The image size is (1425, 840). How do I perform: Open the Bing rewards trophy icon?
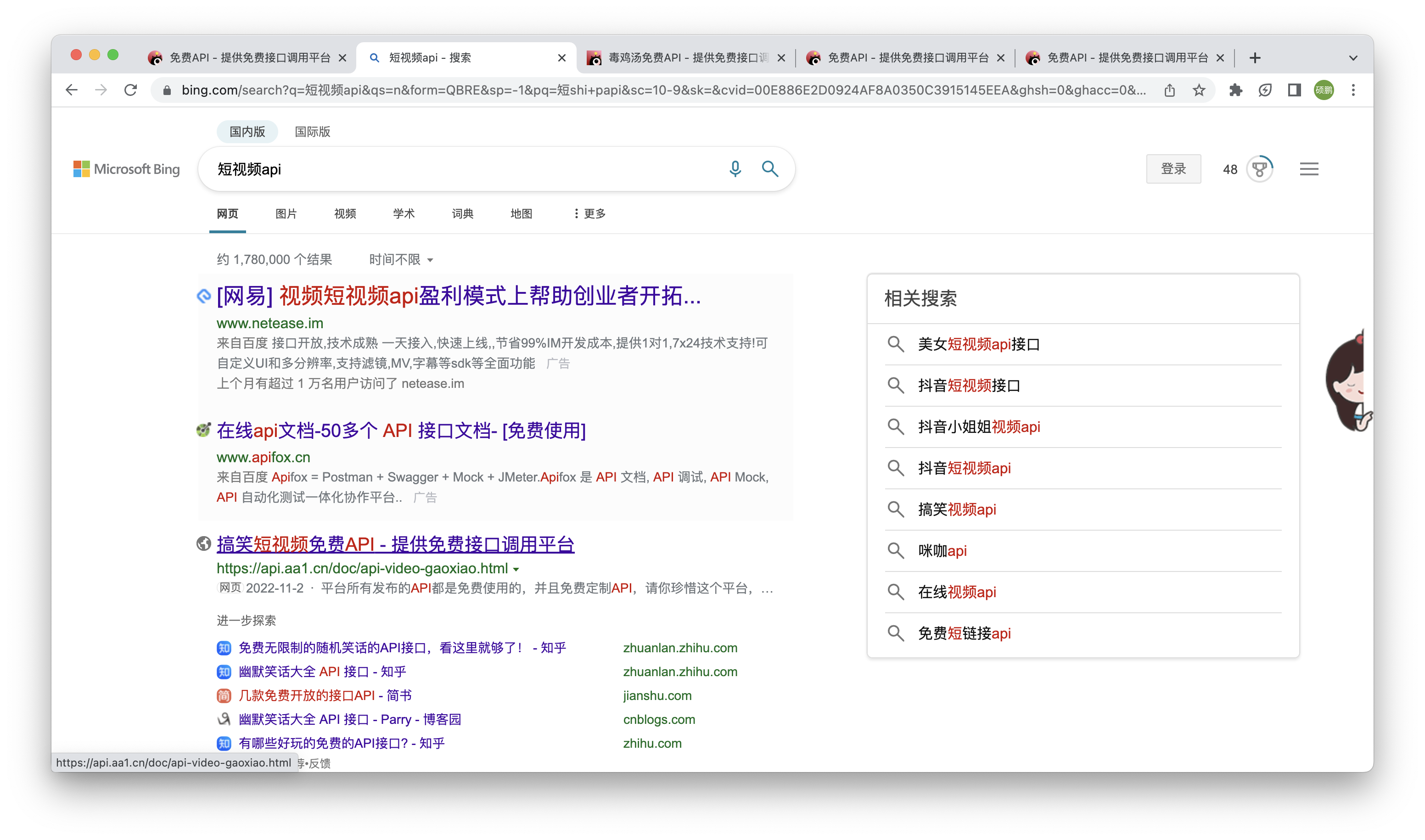tap(1260, 168)
